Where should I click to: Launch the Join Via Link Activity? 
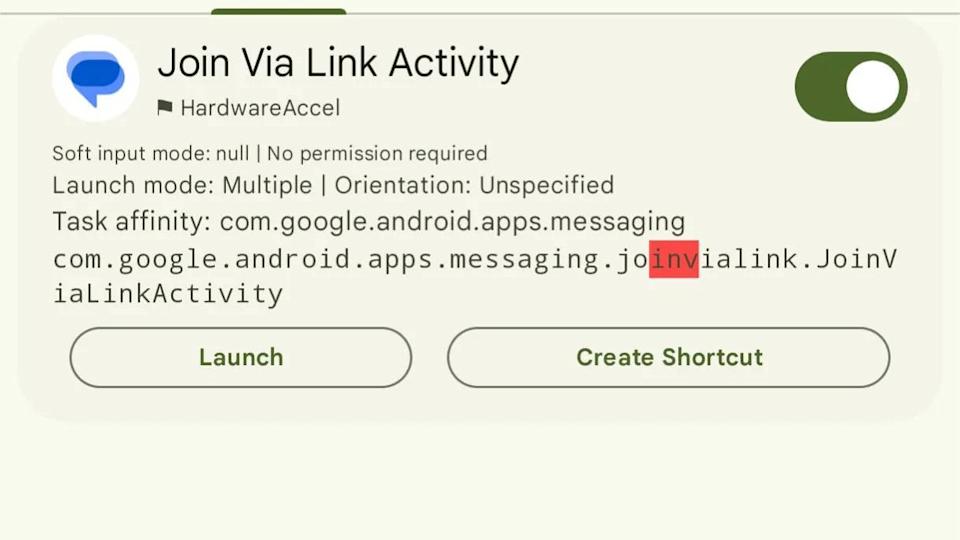(x=241, y=358)
